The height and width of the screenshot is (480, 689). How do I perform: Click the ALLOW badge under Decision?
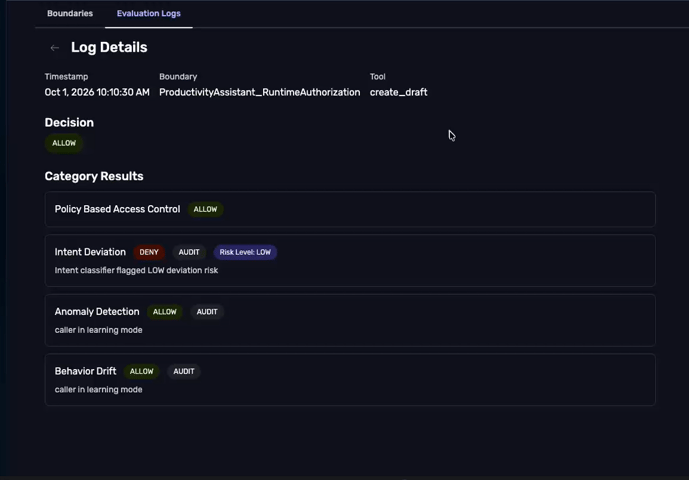(x=64, y=143)
